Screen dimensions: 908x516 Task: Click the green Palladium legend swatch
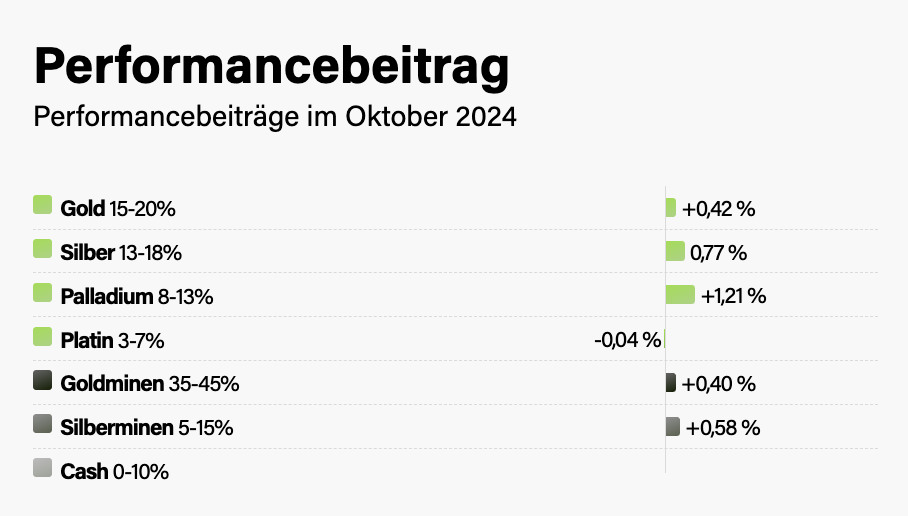click(42, 293)
